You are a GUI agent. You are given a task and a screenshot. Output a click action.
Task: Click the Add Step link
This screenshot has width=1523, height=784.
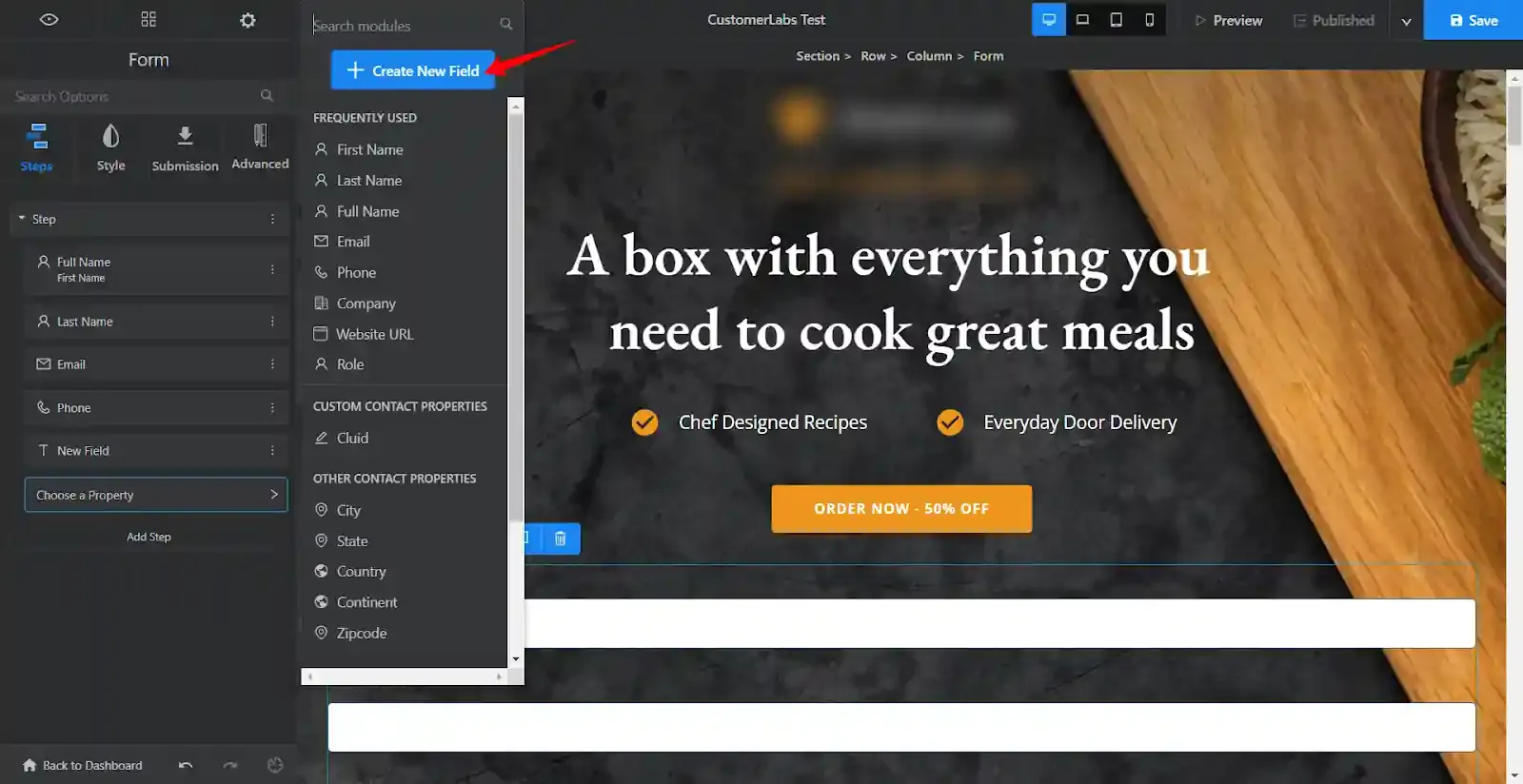148,537
